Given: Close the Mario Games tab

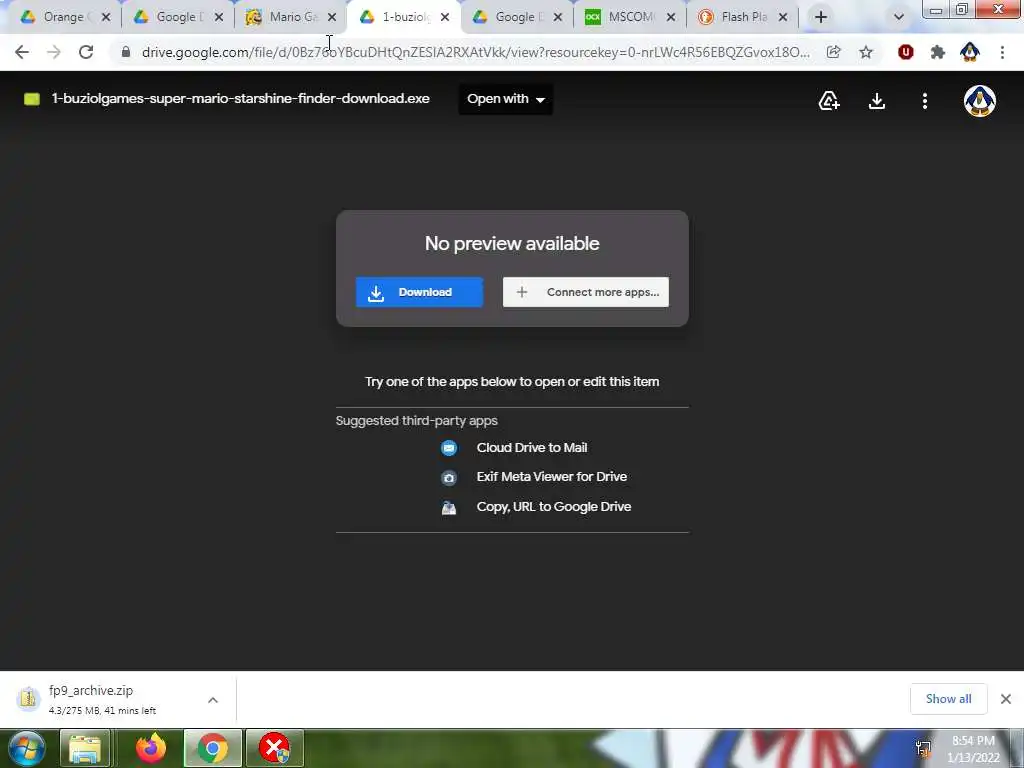Looking at the screenshot, I should pos(332,17).
